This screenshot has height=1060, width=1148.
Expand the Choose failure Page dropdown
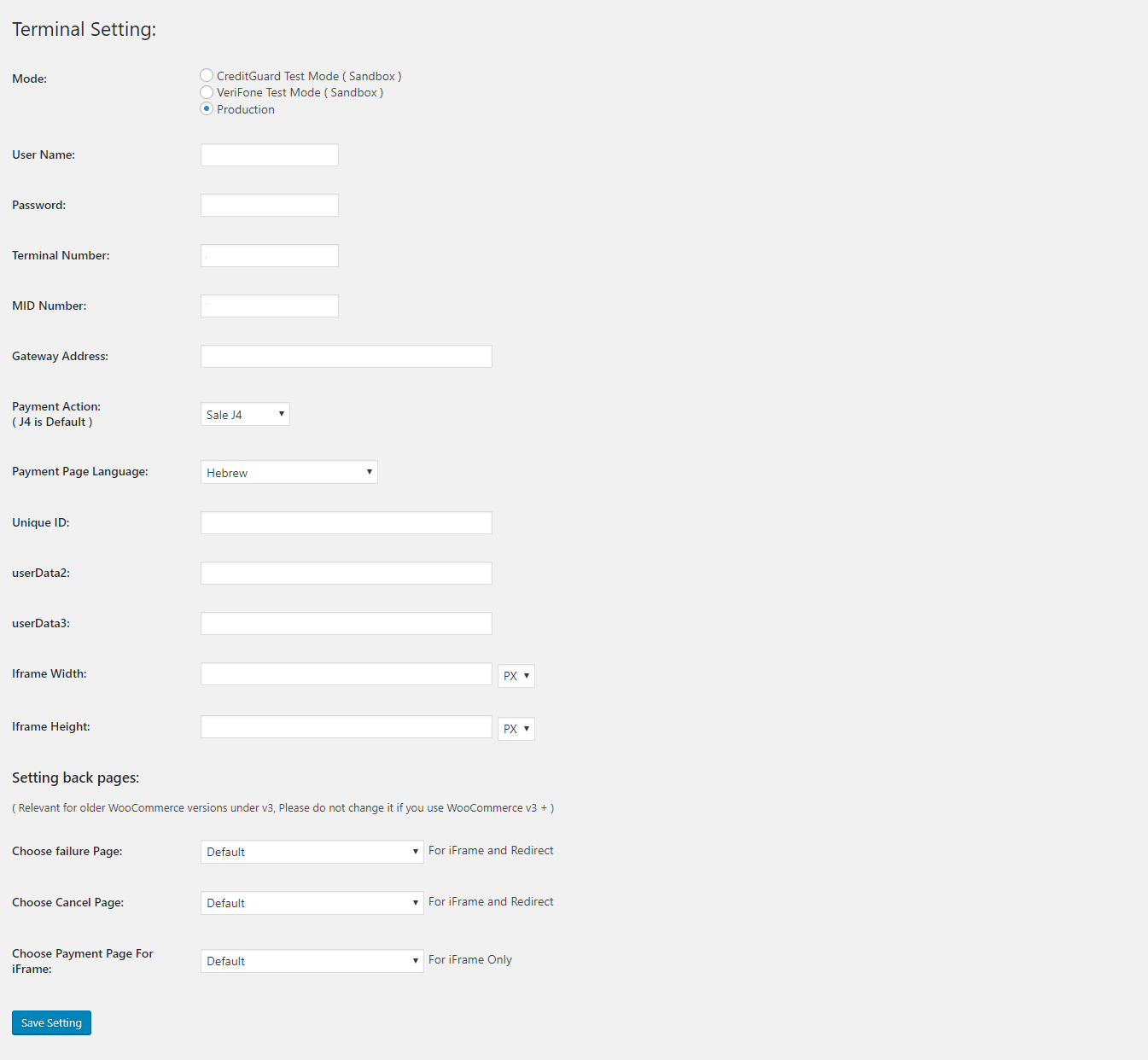[312, 852]
